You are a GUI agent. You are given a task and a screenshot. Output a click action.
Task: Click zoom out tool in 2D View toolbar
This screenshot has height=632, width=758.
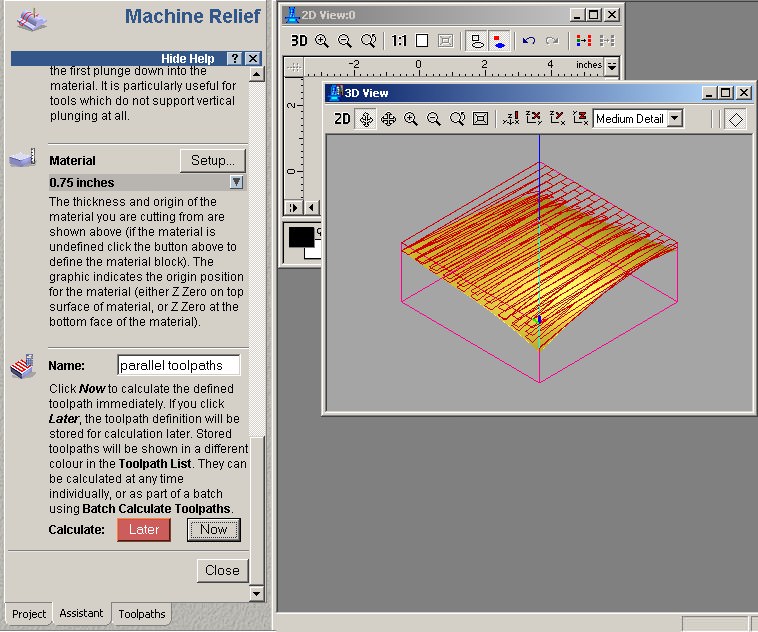[x=345, y=41]
